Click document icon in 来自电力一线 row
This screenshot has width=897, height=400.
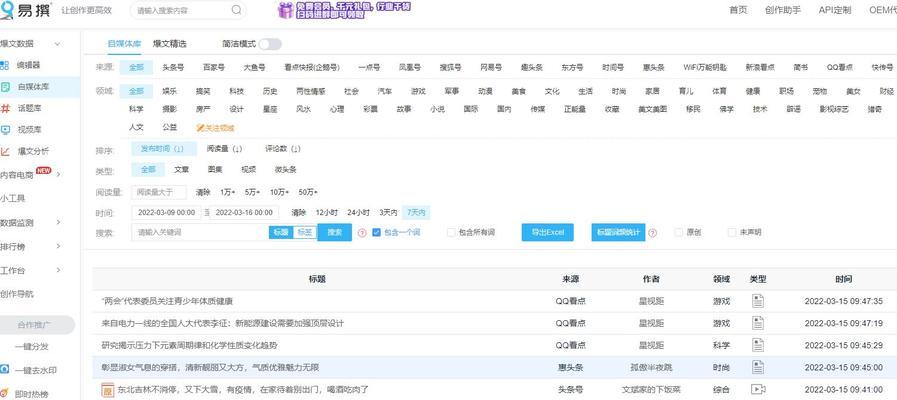757,323
